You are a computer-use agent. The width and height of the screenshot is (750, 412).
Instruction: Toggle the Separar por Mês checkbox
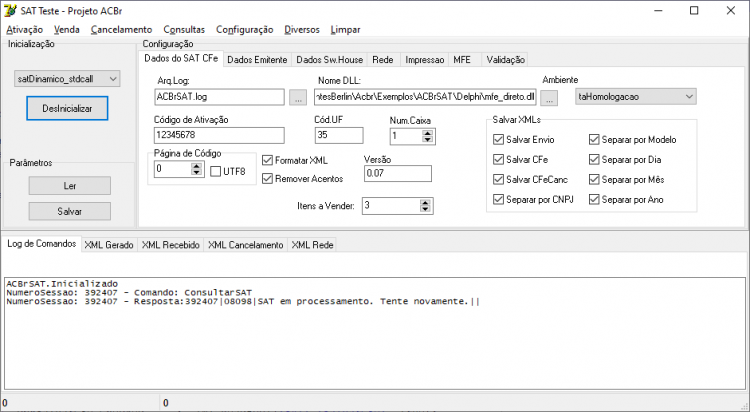(627, 180)
